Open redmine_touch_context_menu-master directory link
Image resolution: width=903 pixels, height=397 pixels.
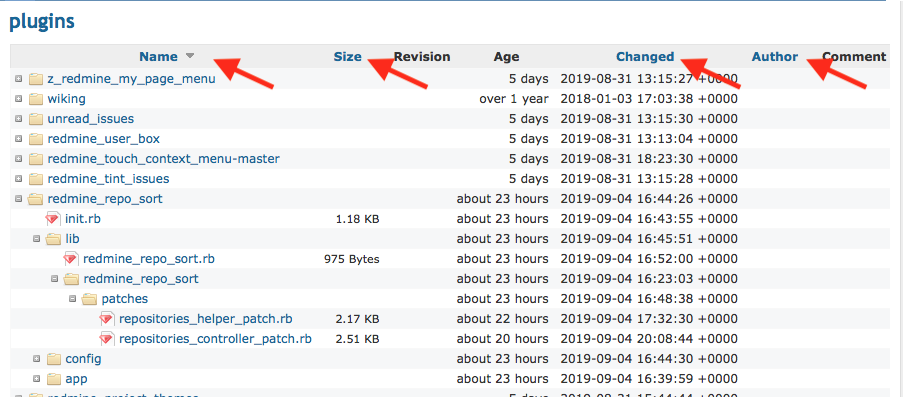point(164,159)
